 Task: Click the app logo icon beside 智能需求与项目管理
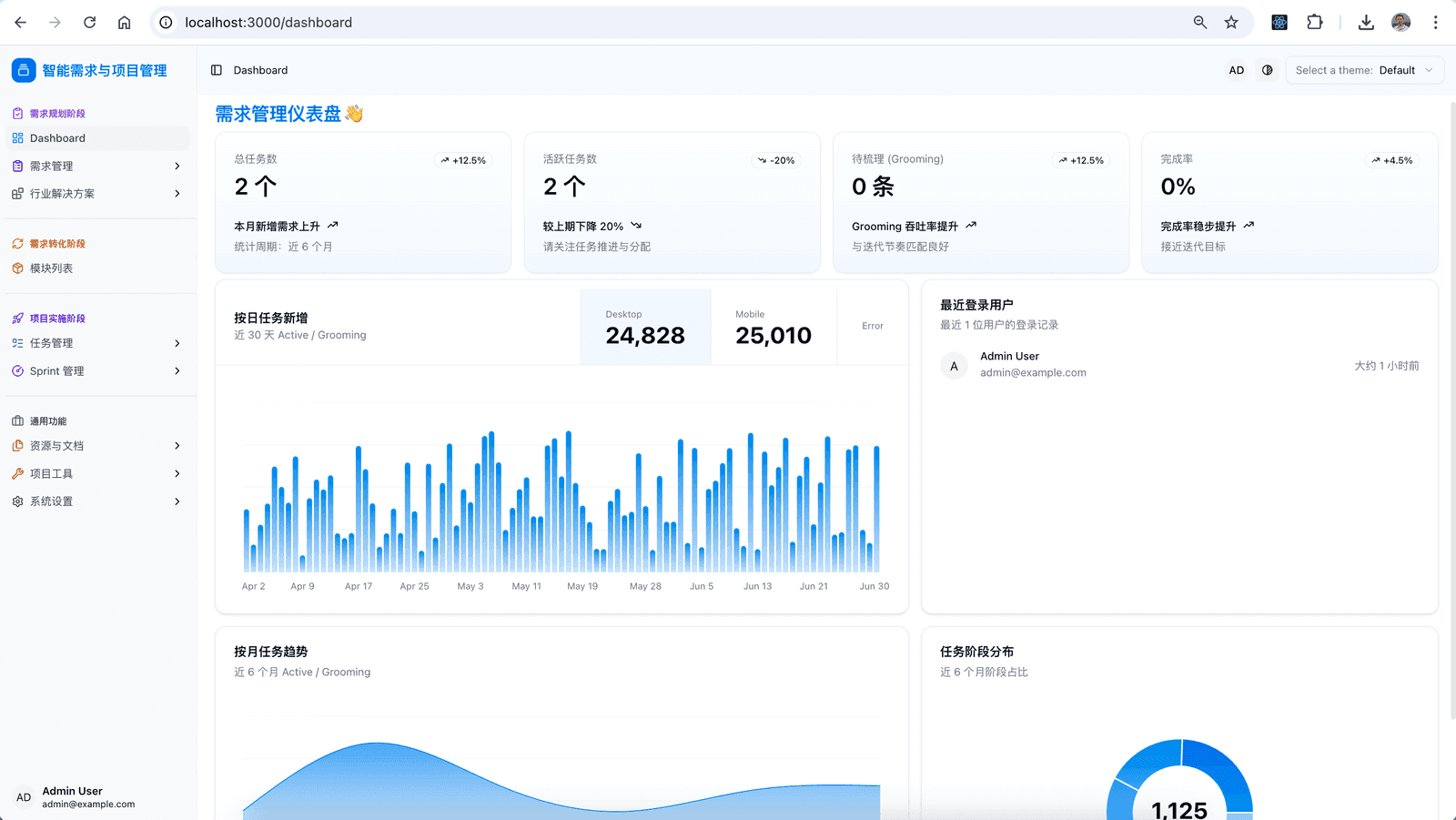point(24,69)
